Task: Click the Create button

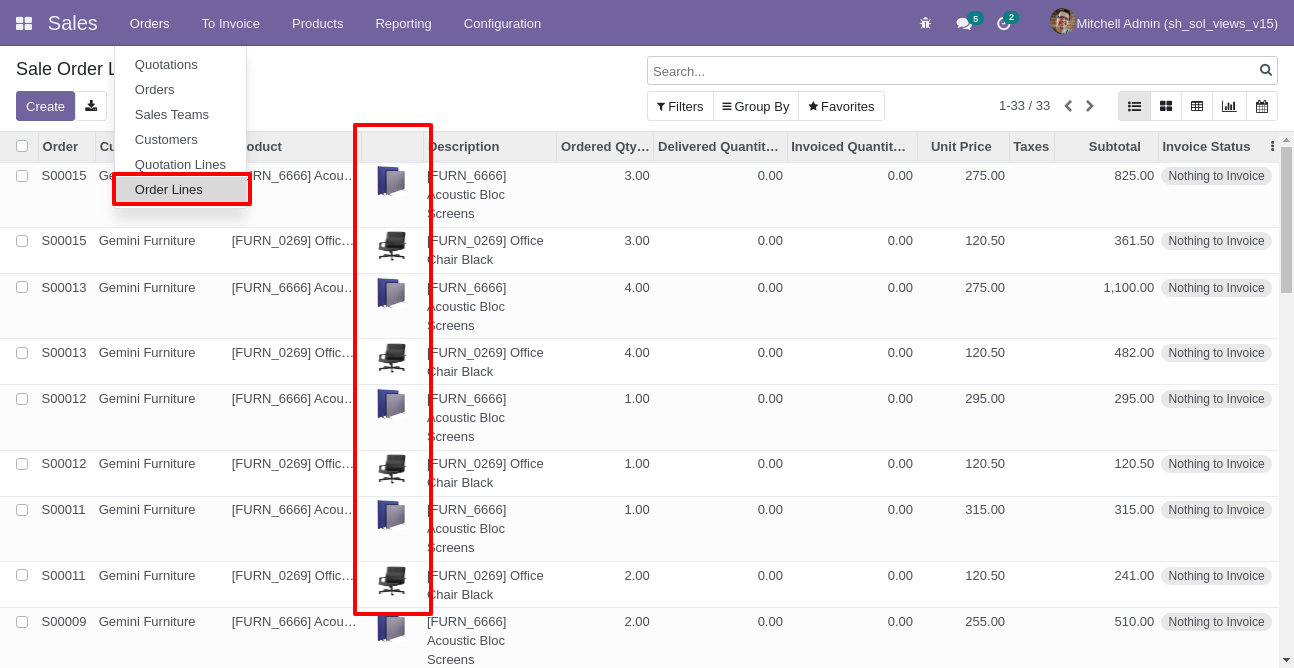Action: [x=45, y=106]
